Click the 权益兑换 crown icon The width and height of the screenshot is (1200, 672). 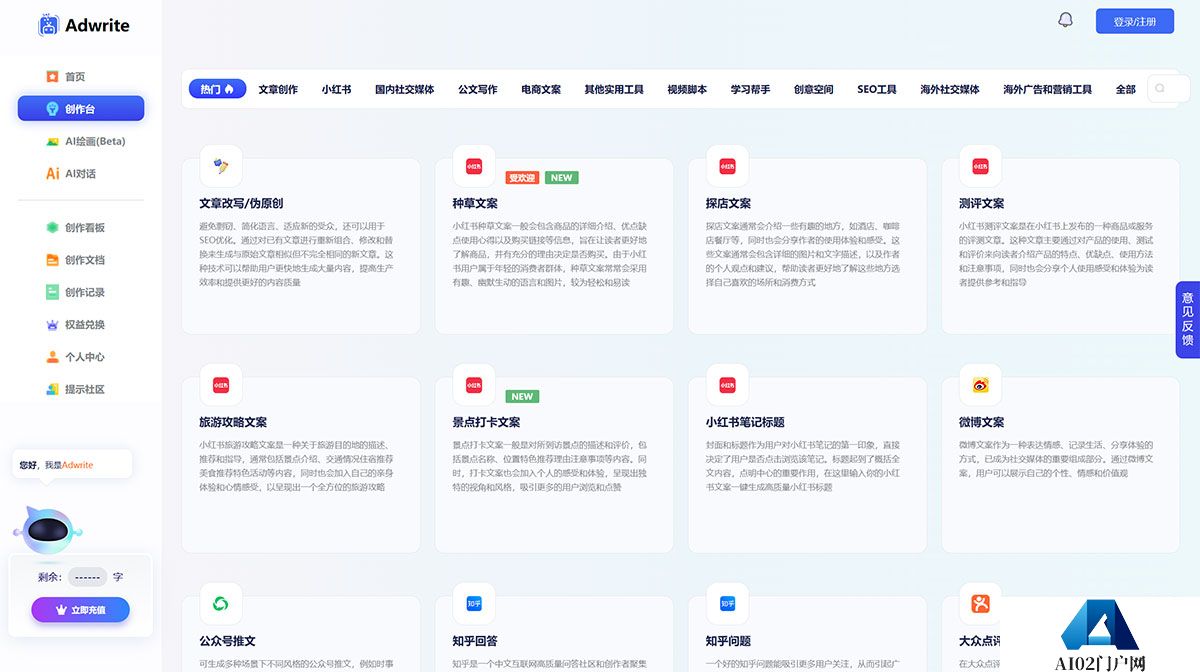click(52, 324)
